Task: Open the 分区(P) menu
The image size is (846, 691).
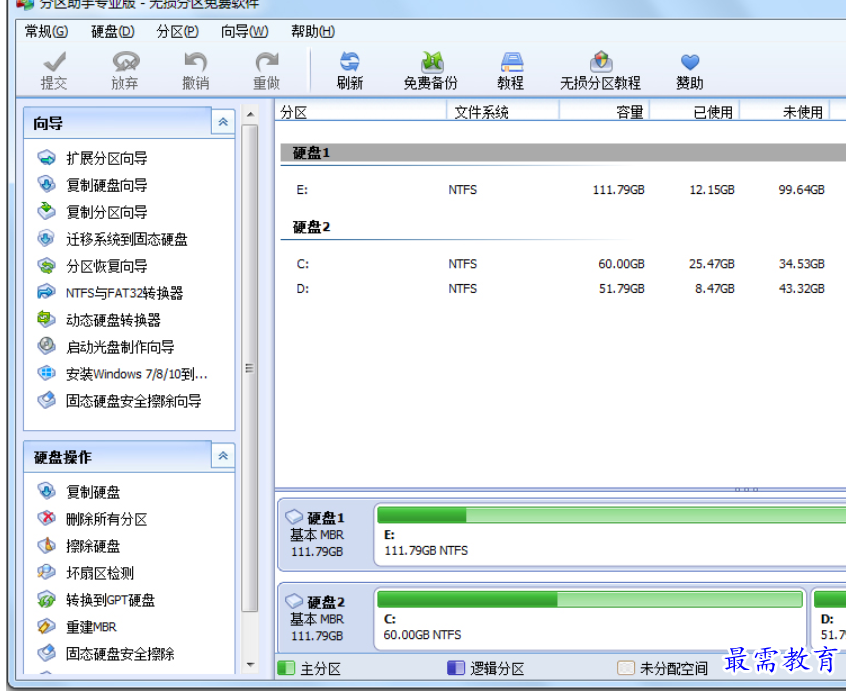Action: click(x=178, y=31)
